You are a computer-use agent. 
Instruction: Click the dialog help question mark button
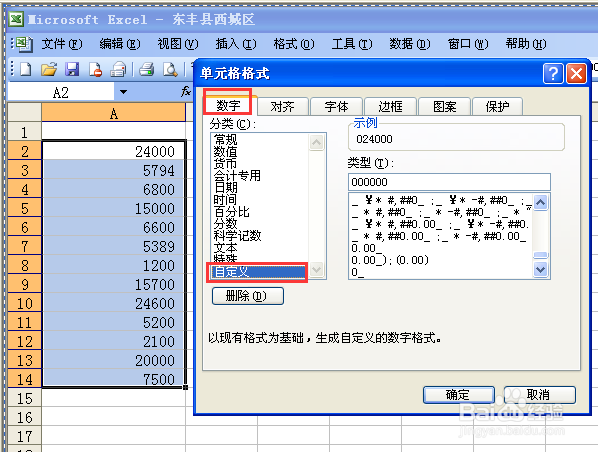point(553,73)
